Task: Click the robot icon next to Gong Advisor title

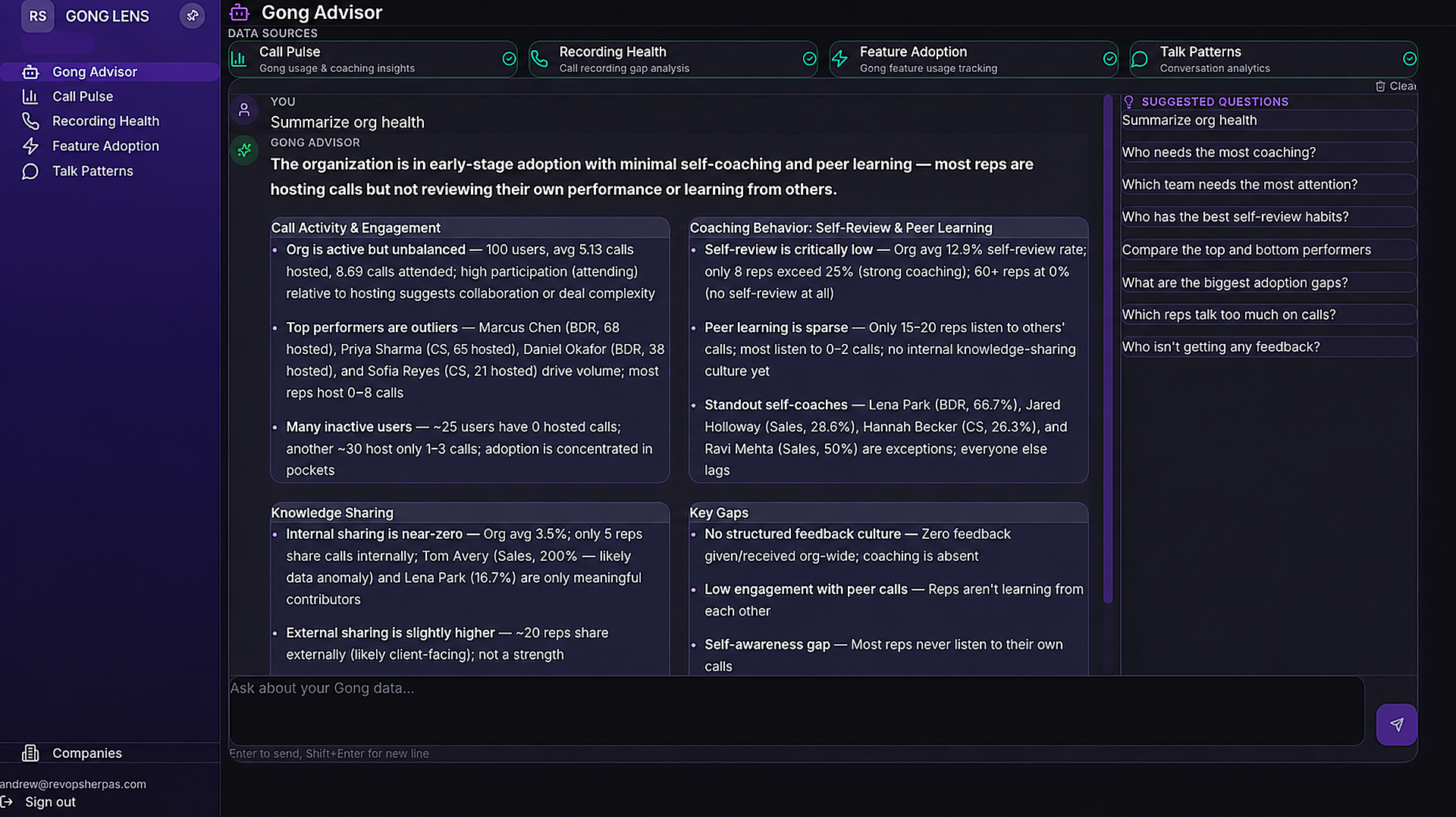Action: click(x=240, y=12)
